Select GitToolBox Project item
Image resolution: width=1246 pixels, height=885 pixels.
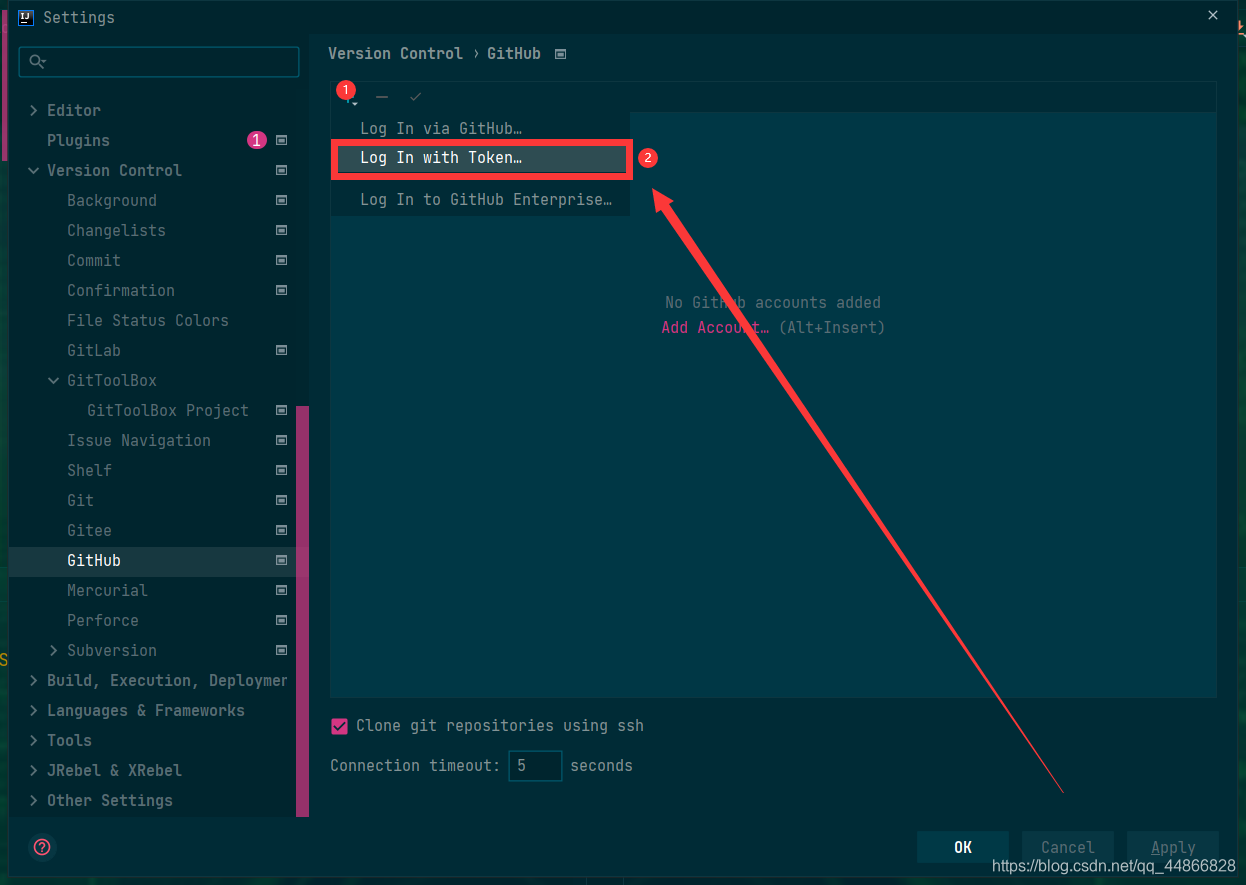pyautogui.click(x=168, y=410)
